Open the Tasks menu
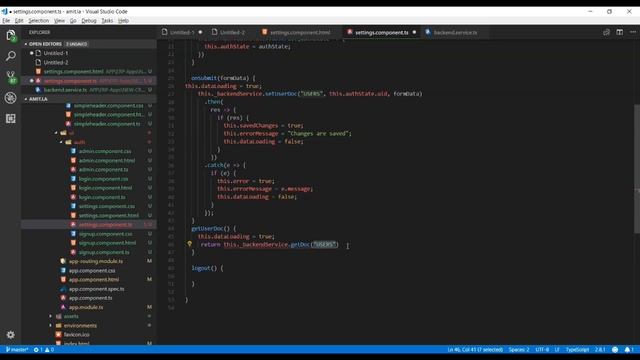The width and height of the screenshot is (640, 360). [107, 20]
